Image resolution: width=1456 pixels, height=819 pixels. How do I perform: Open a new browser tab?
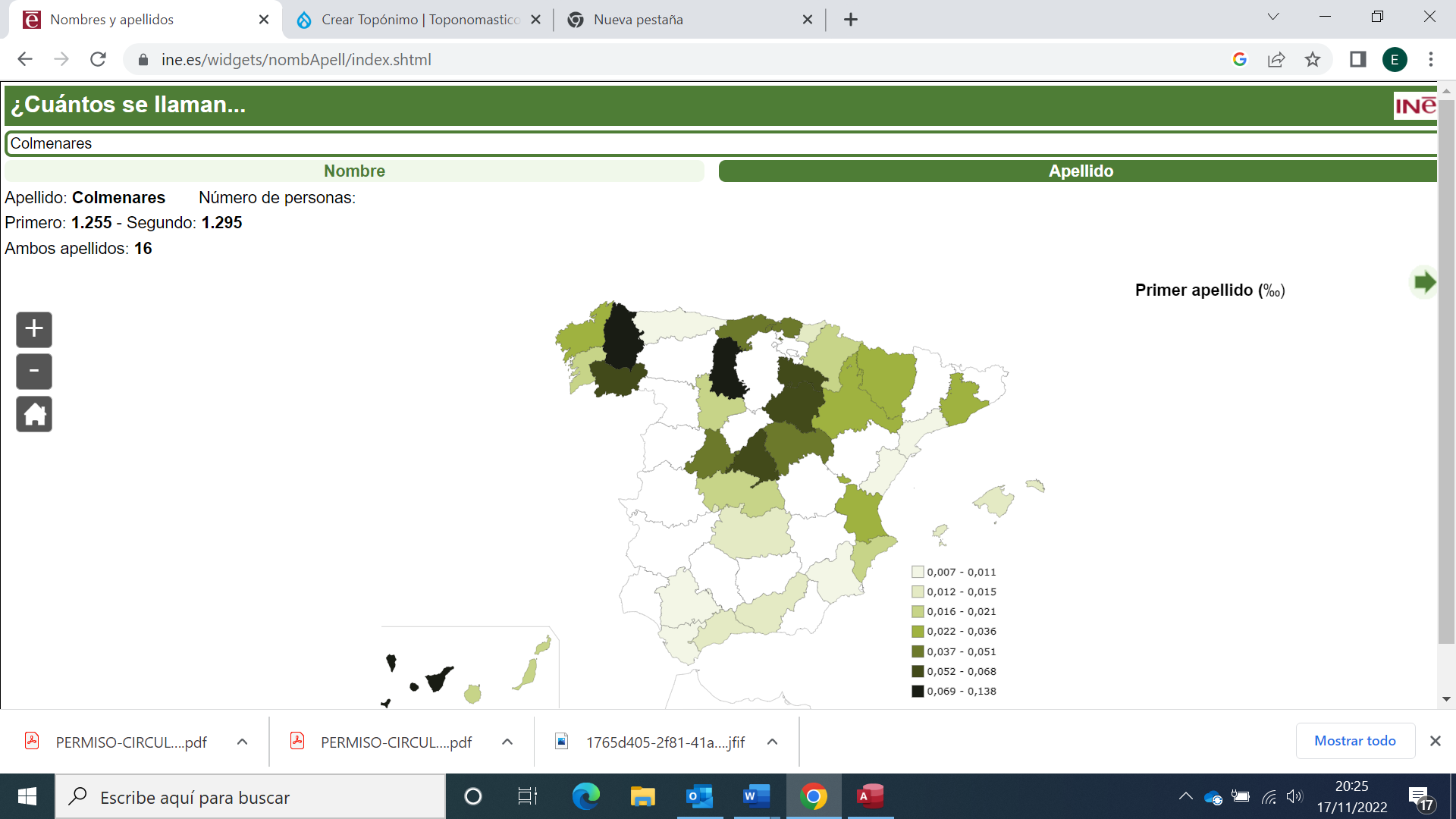[x=851, y=20]
